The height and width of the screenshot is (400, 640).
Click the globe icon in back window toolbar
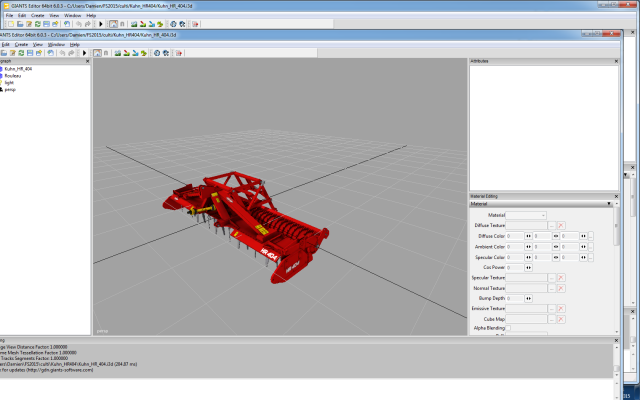click(173, 24)
